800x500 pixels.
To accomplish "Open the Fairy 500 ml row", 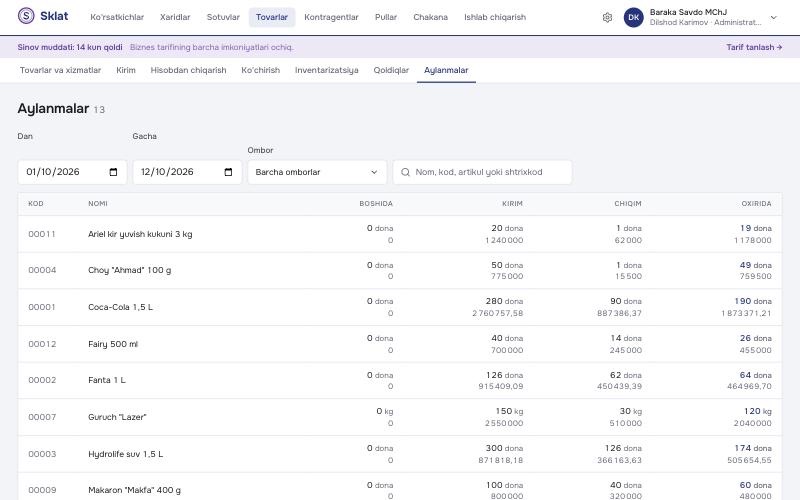I will point(399,344).
